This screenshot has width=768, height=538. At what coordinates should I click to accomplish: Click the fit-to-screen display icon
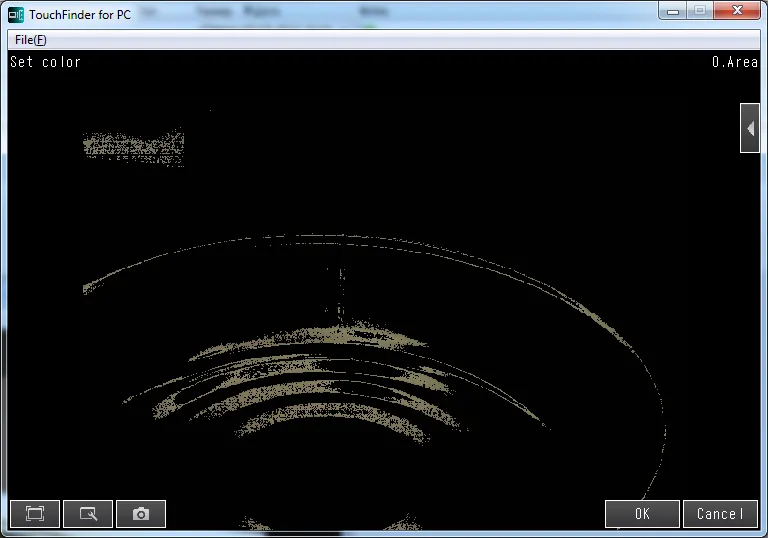point(35,514)
